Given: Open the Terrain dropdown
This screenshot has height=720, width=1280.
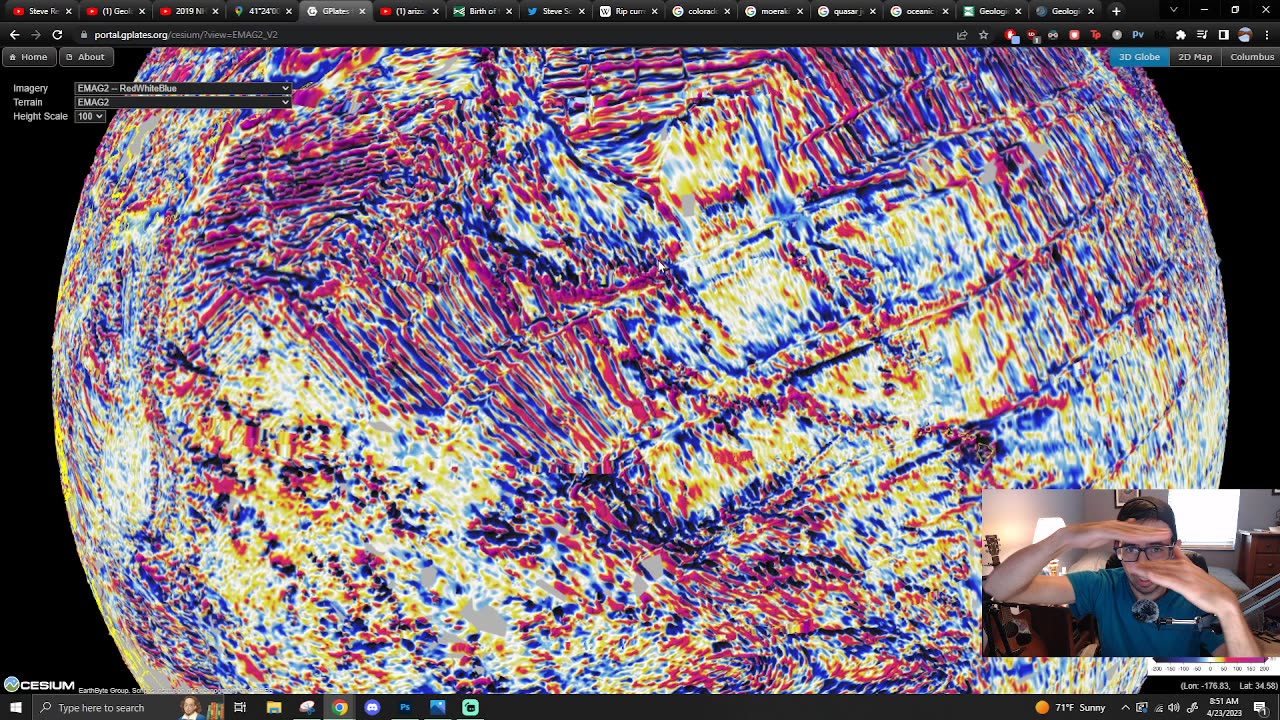Looking at the screenshot, I should coord(183,102).
